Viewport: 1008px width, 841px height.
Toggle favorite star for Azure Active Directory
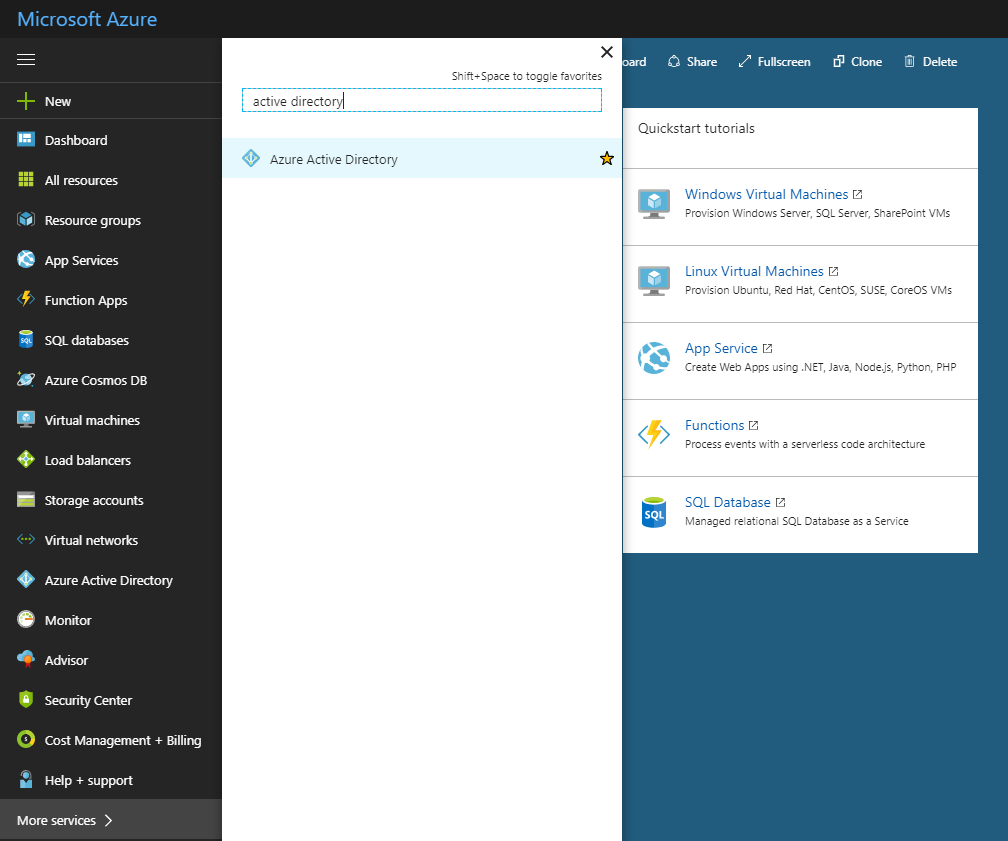606,158
